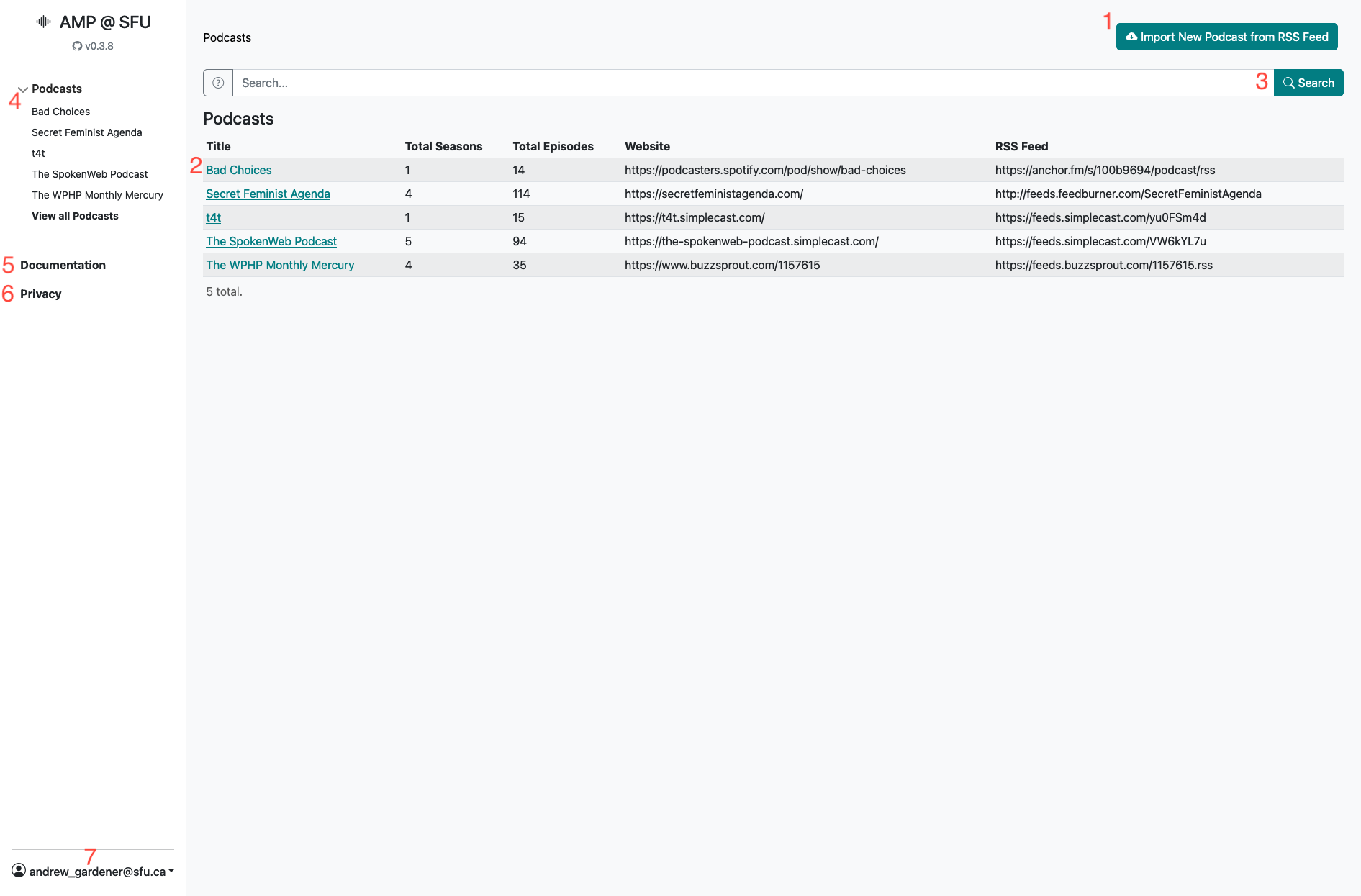Click the secretfeministagenda.com website cell
This screenshot has height=896, width=1361.
click(x=714, y=194)
